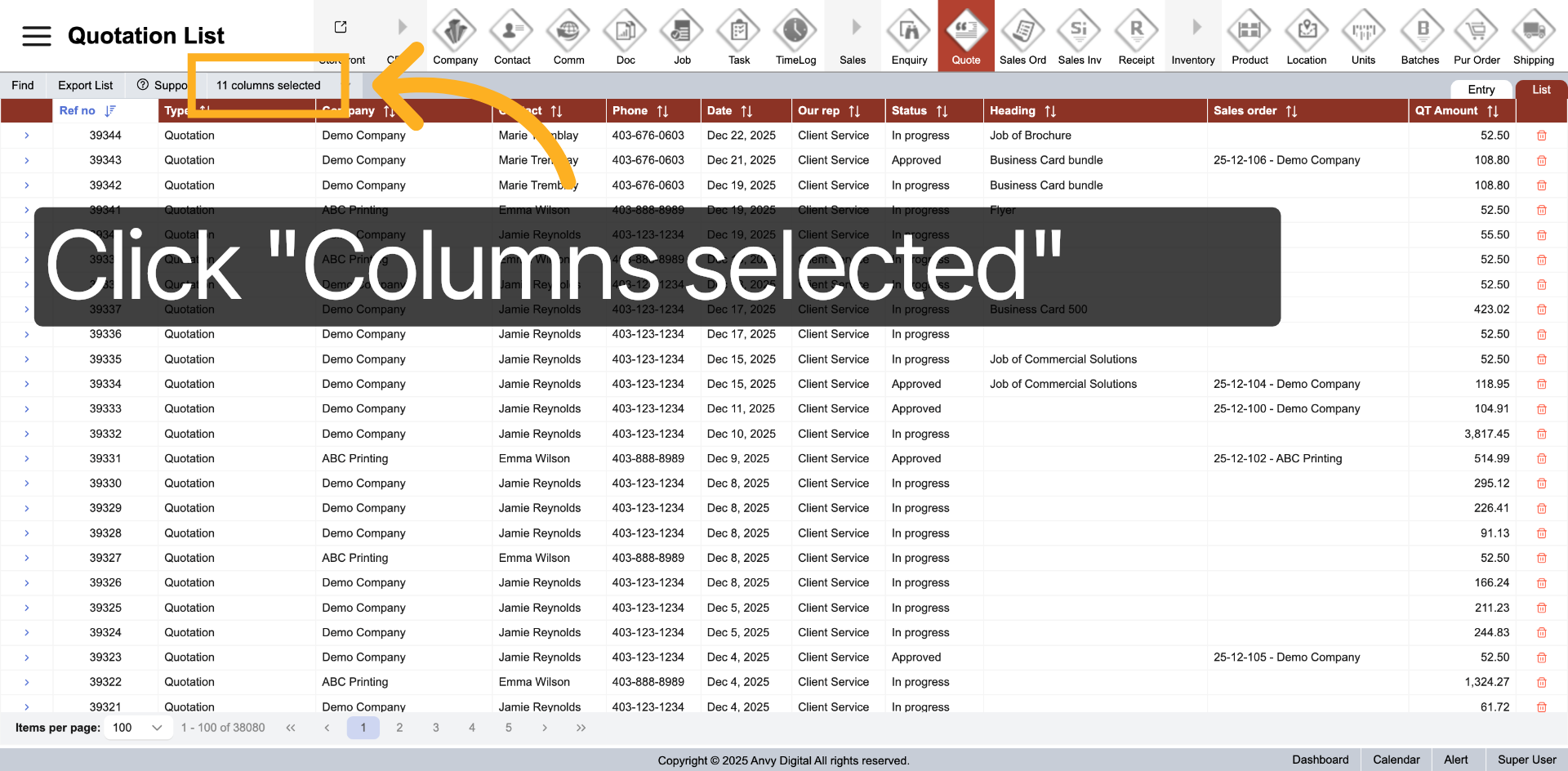The image size is (1568, 771).
Task: Open the Company module icon
Action: pyautogui.click(x=455, y=32)
